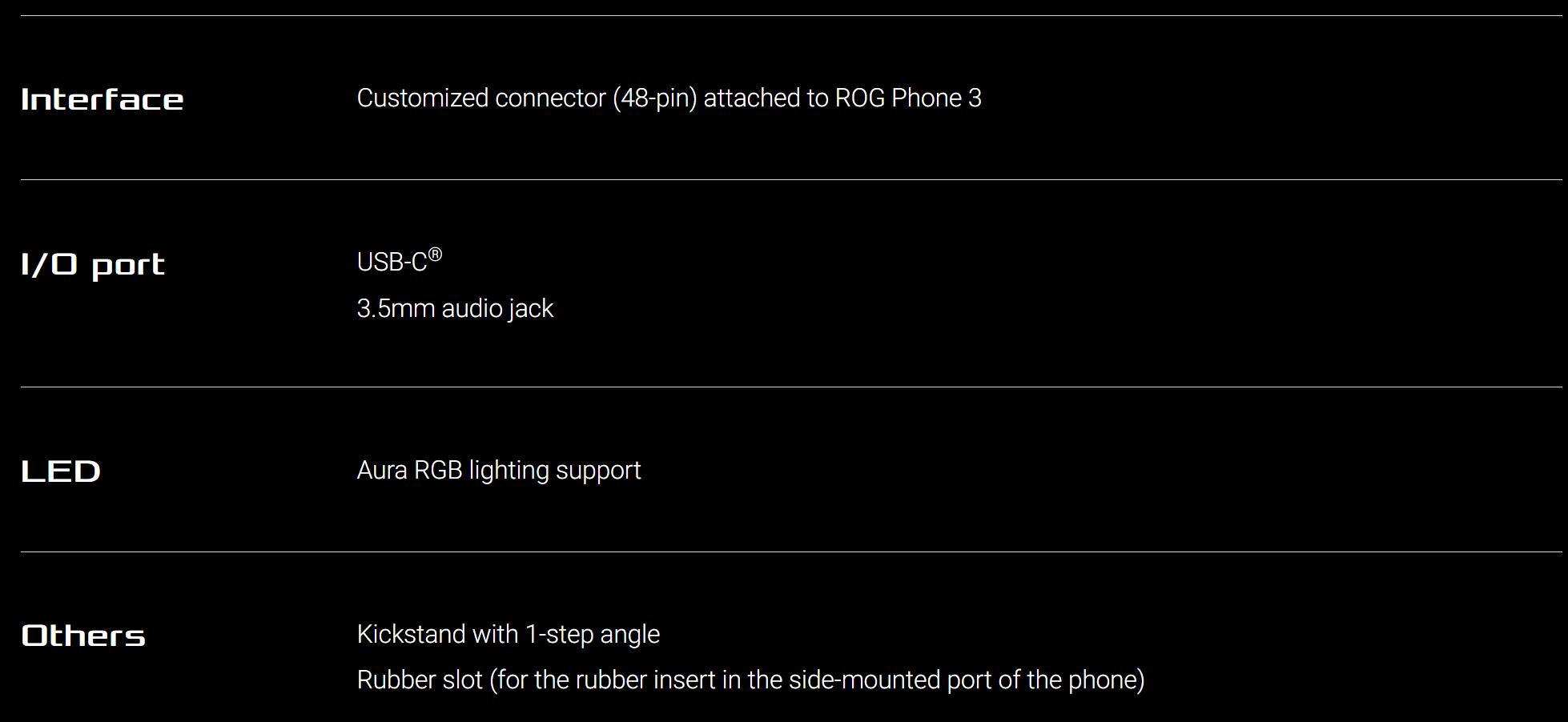Click the words Rubber slot
The height and width of the screenshot is (722, 1568).
[420, 680]
